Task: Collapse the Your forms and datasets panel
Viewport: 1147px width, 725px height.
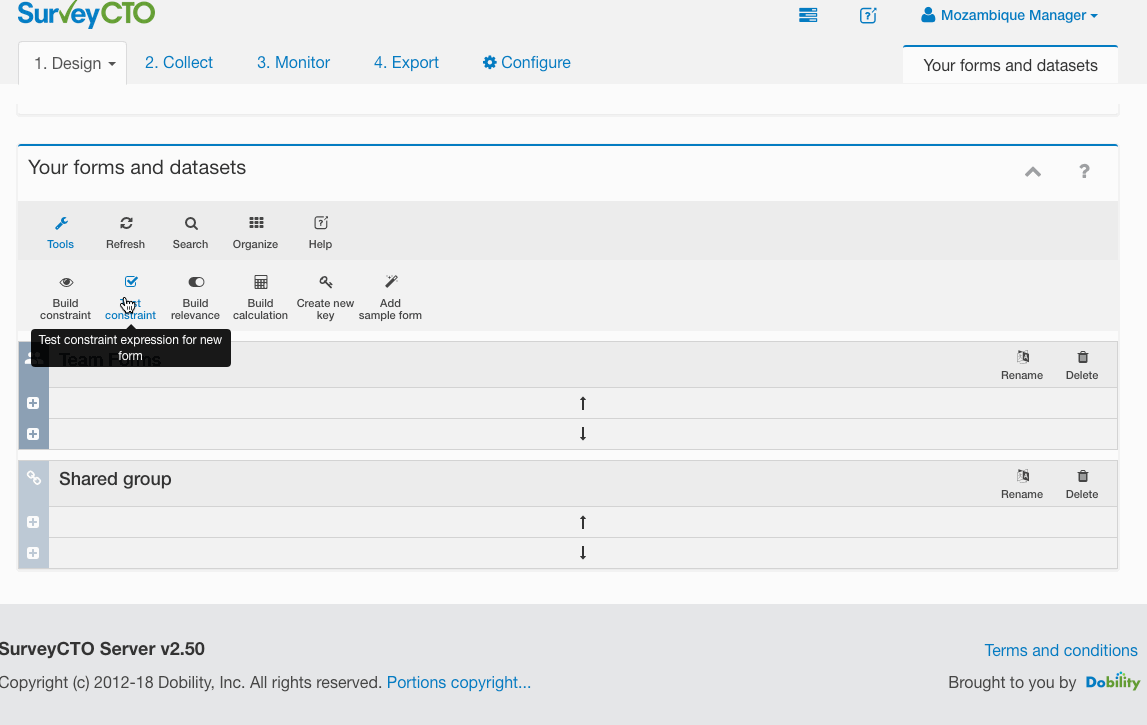Action: 1033,172
